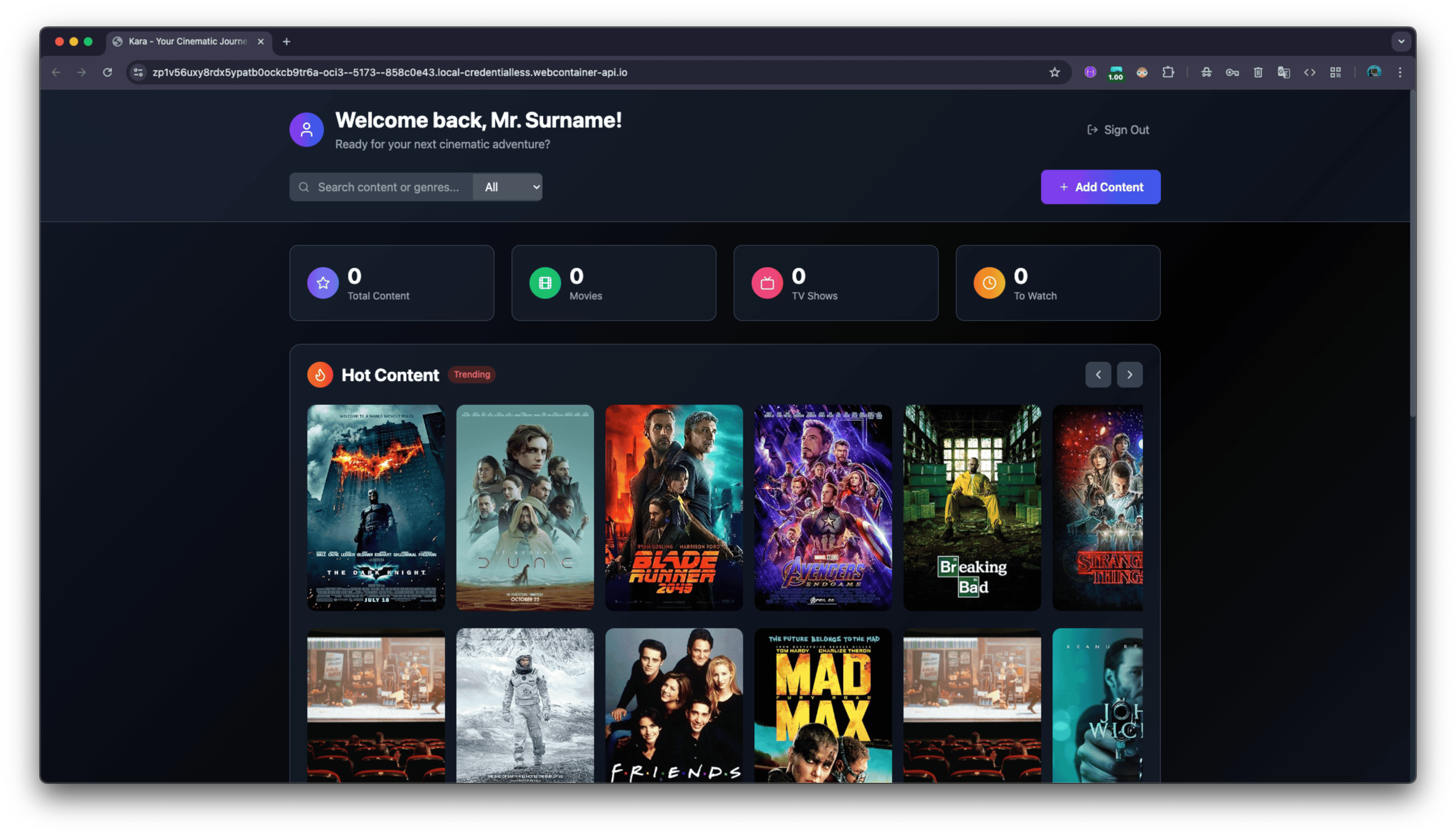Click the Add Content button
The width and height of the screenshot is (1456, 836).
pyautogui.click(x=1100, y=187)
